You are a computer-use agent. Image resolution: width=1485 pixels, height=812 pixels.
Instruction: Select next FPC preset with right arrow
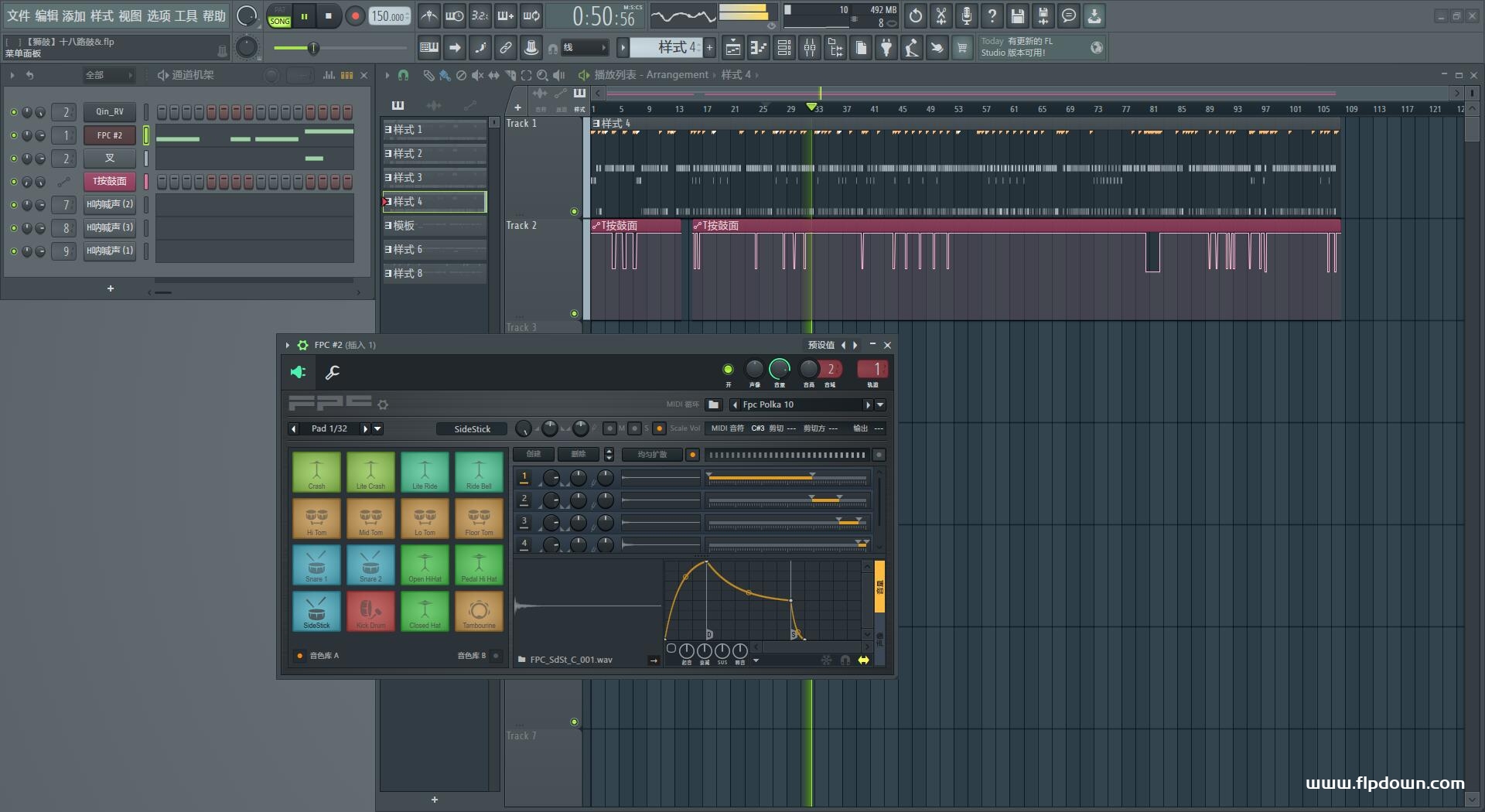click(x=855, y=345)
